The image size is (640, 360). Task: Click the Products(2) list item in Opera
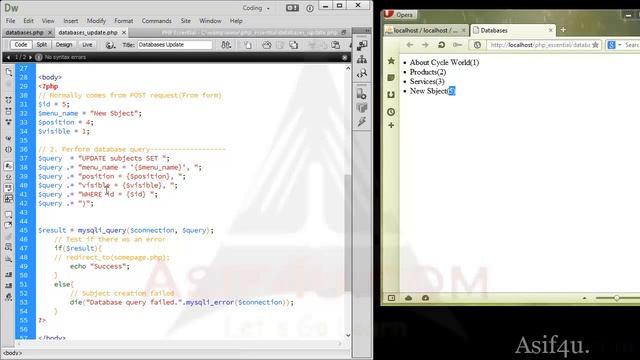pyautogui.click(x=428, y=72)
